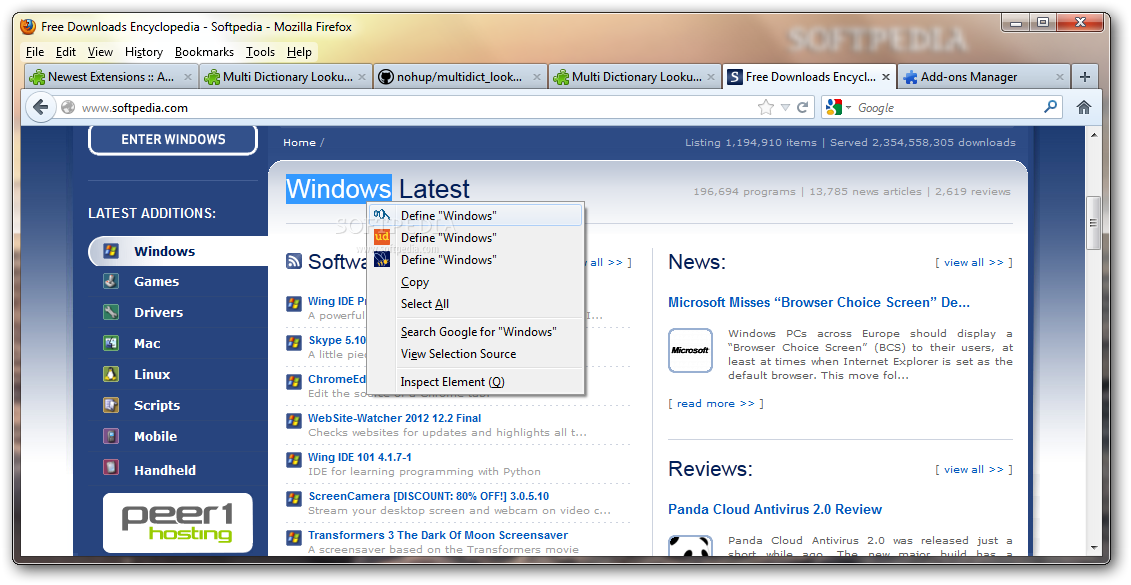Open the Google search engine dropdown
1131x585 pixels.
click(838, 107)
